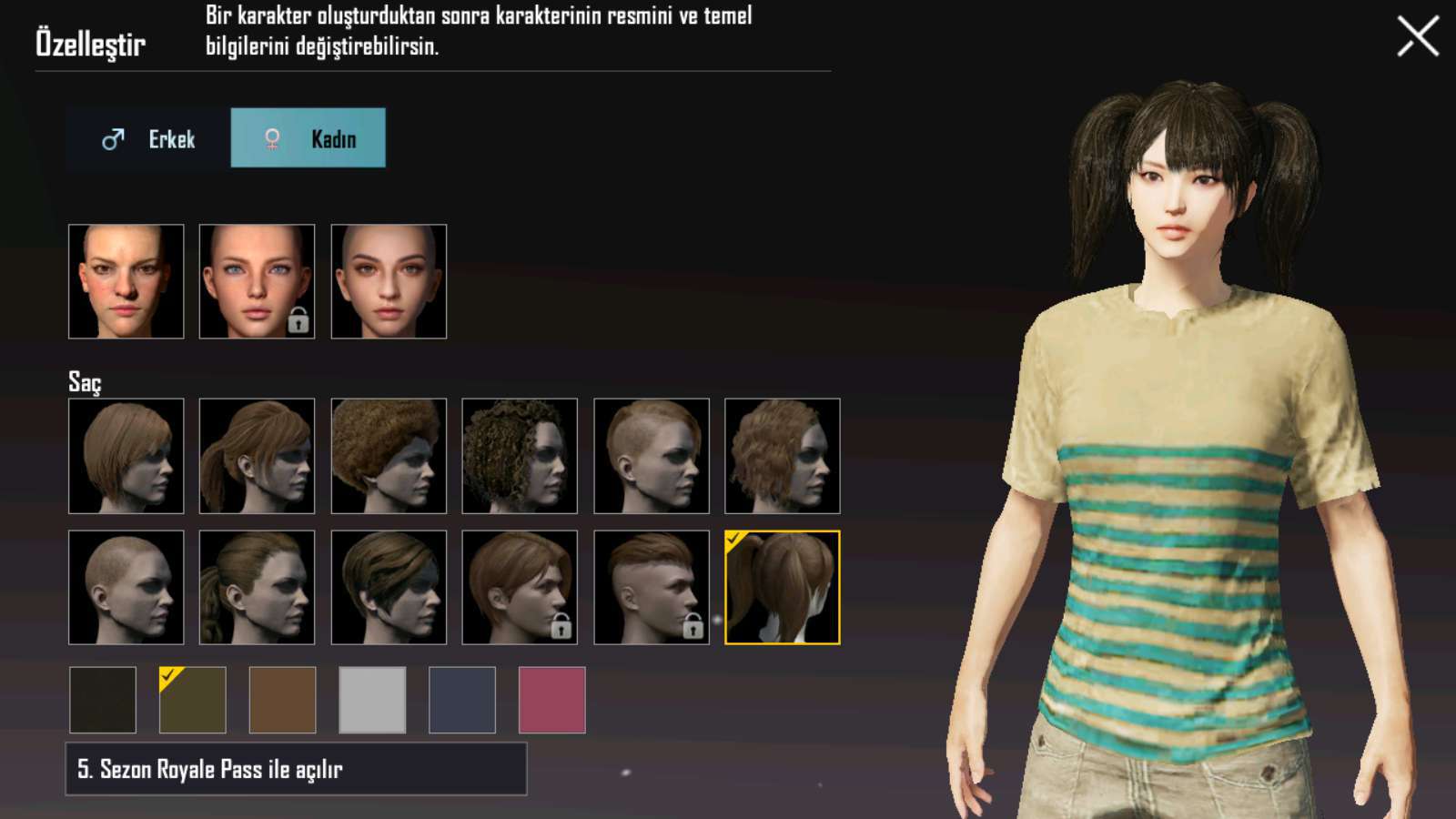Pick the gray hair color swatch
The image size is (1456, 819).
pos(372,700)
